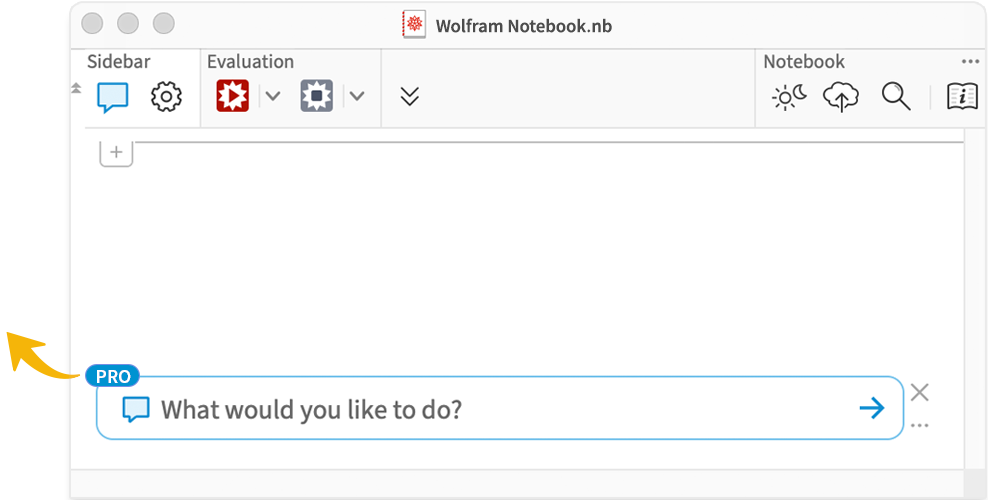This screenshot has height=500, width=988.
Task: Toggle light and dark mode icon
Action: (790, 97)
